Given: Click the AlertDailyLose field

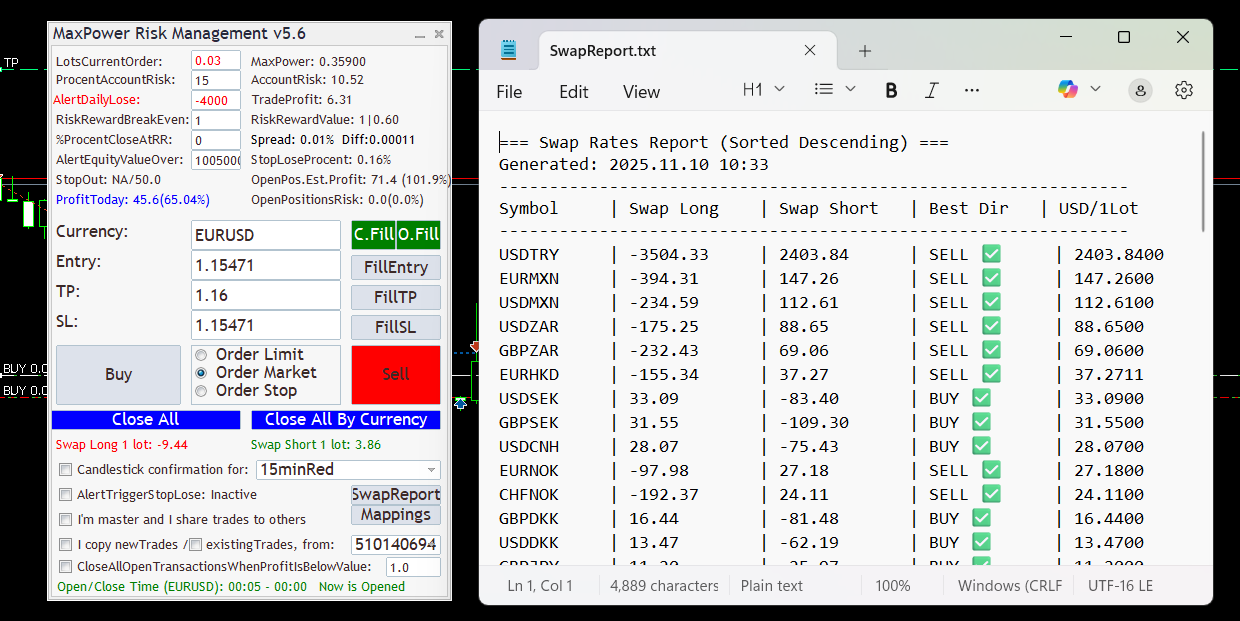Looking at the screenshot, I should [x=216, y=101].
